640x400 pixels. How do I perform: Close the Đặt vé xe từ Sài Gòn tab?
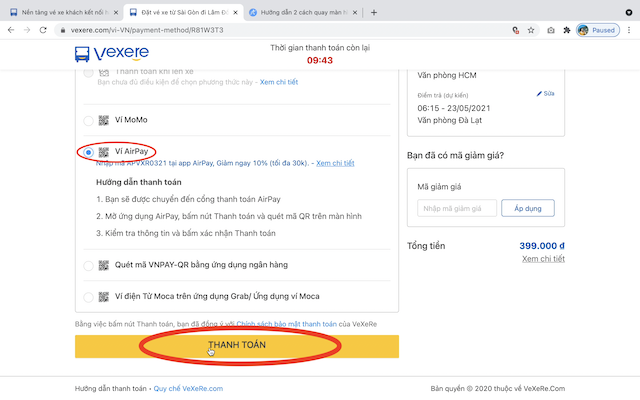tap(236, 12)
